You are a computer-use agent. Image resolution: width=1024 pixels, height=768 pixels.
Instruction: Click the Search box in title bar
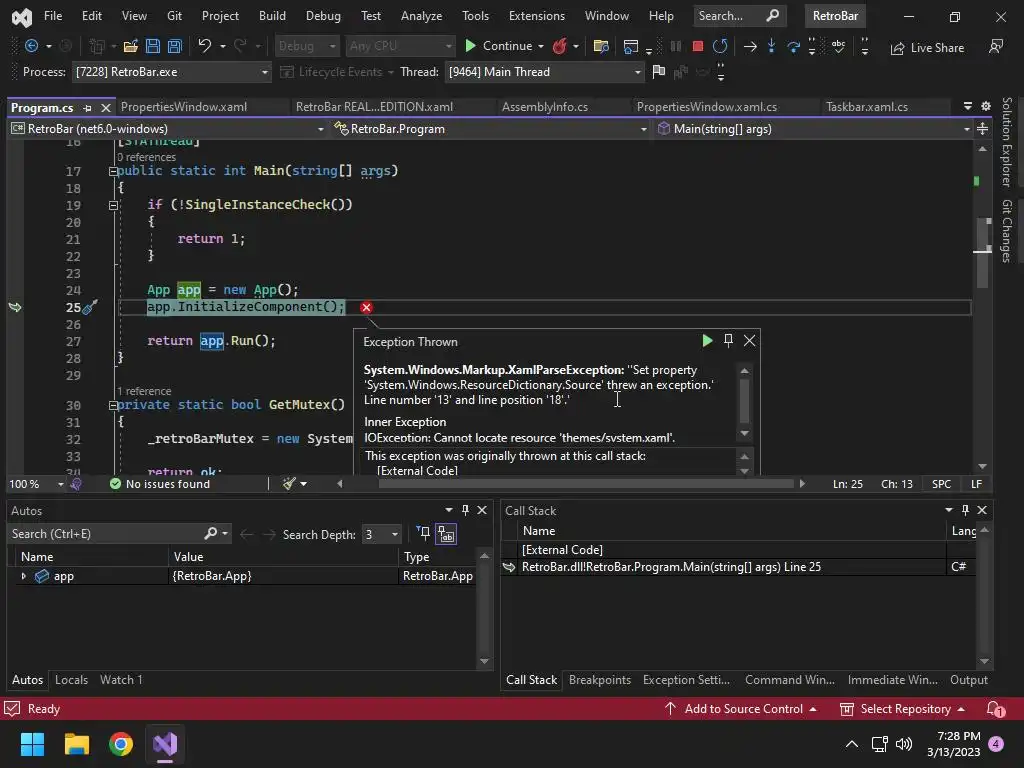click(x=739, y=16)
